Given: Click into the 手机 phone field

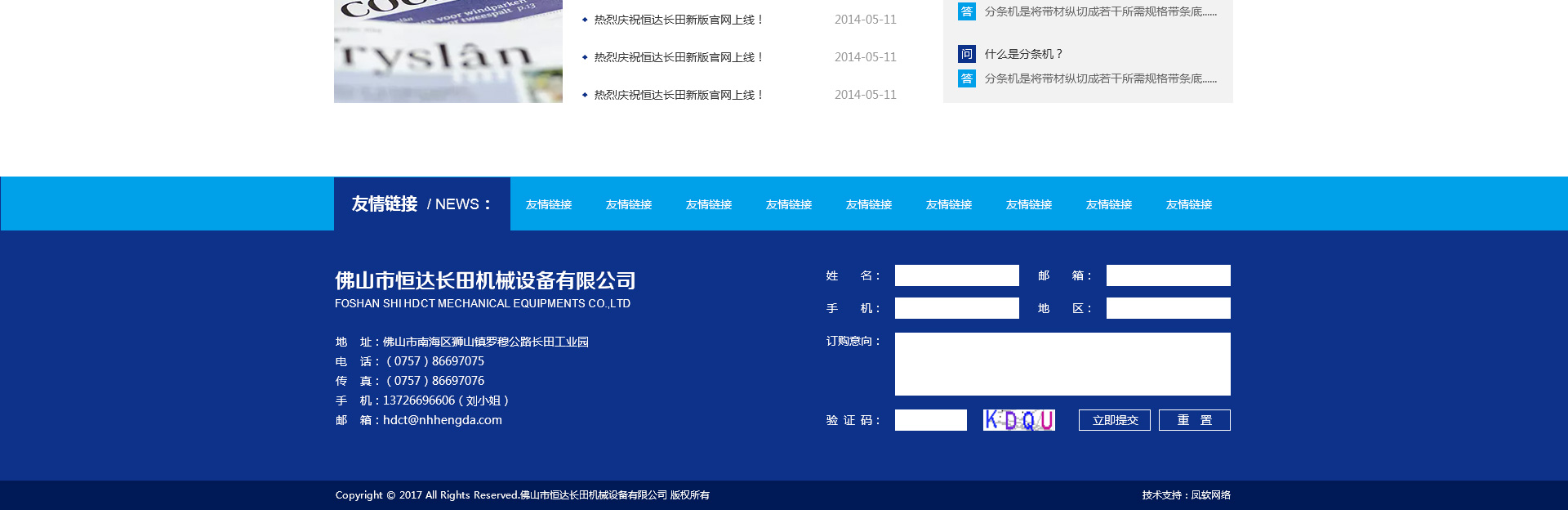Looking at the screenshot, I should coord(956,308).
